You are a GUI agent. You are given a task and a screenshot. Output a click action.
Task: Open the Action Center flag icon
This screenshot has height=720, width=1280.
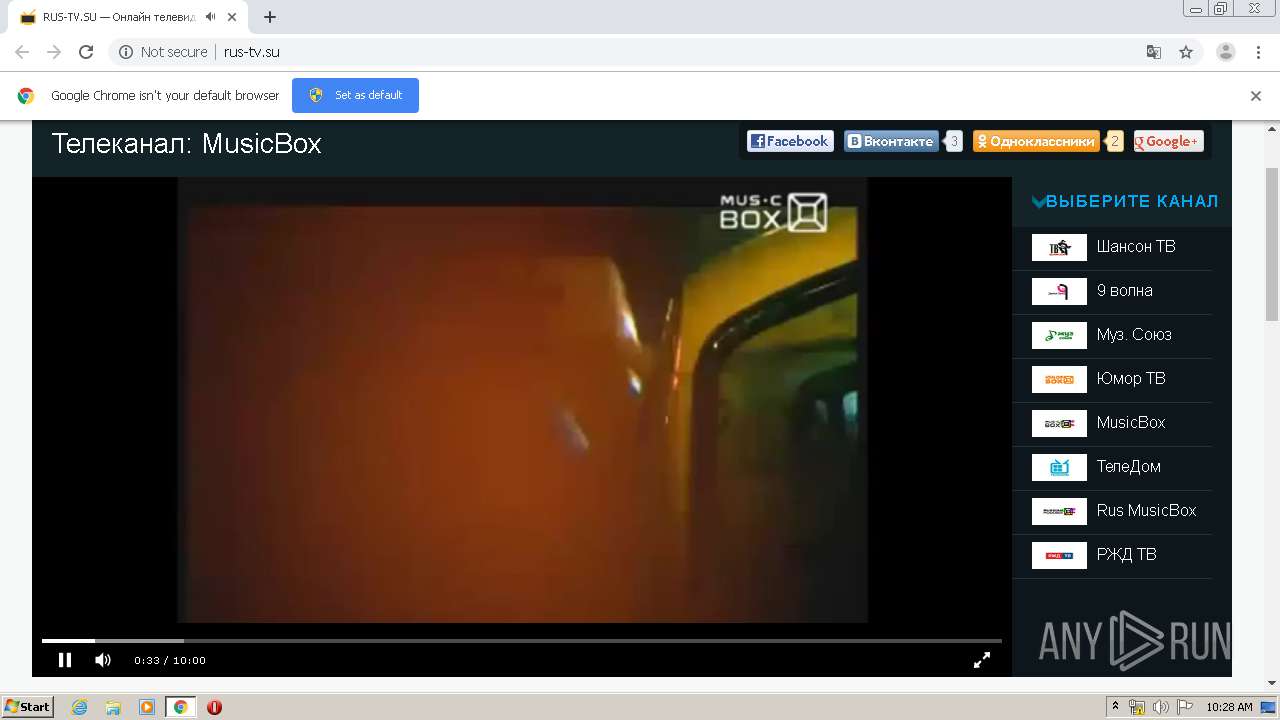1184,707
